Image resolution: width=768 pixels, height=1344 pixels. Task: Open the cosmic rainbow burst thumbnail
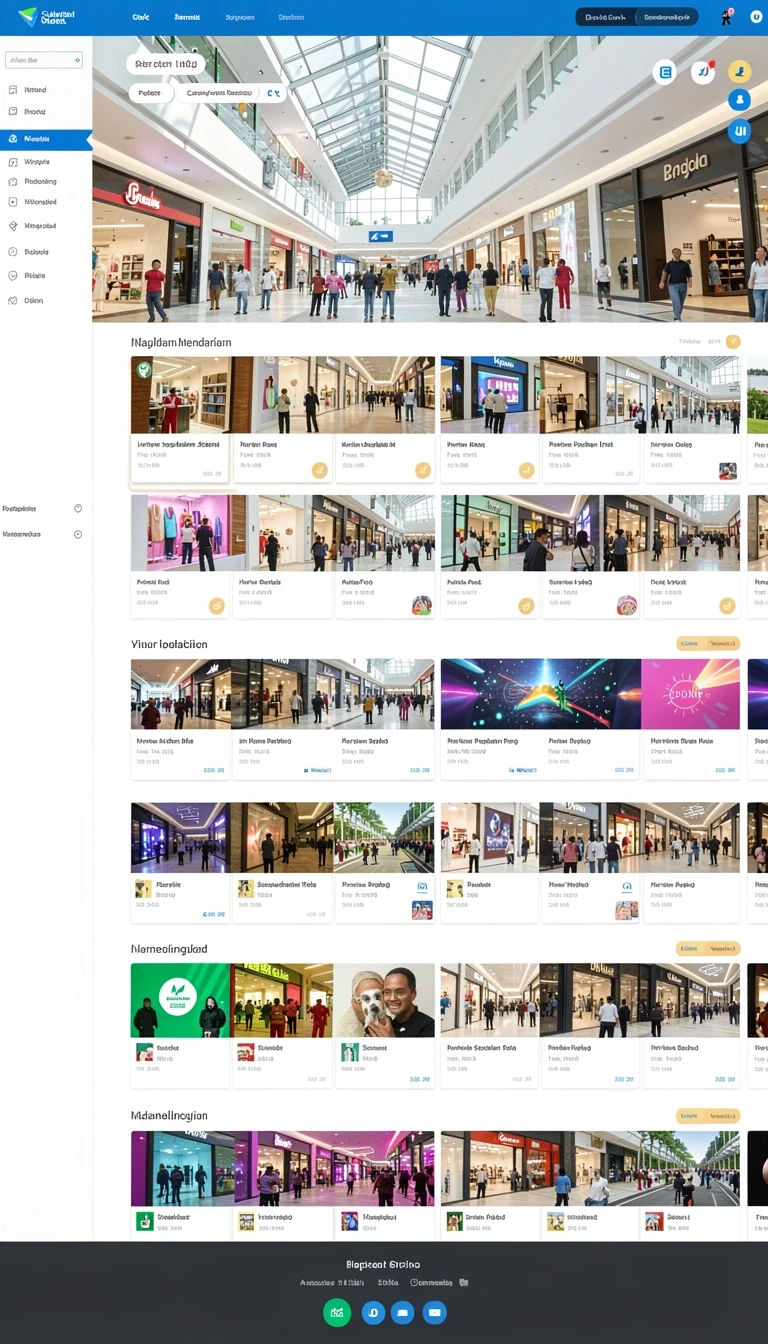point(541,694)
